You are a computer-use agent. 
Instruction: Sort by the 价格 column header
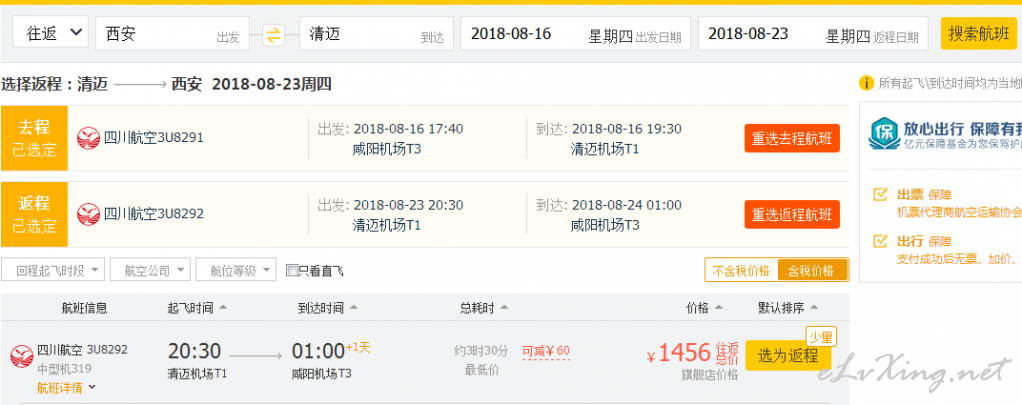(x=704, y=308)
